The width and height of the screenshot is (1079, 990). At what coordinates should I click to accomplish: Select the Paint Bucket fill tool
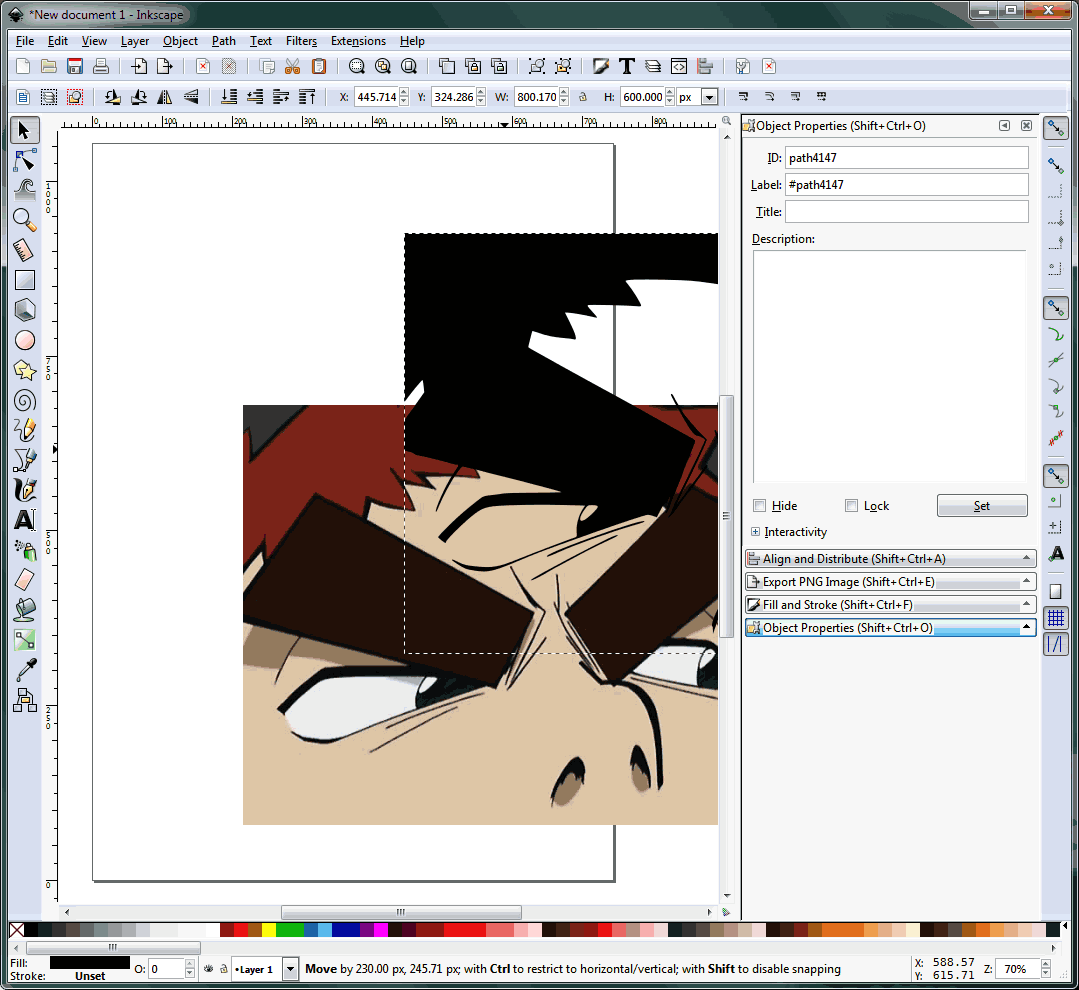(x=24, y=610)
